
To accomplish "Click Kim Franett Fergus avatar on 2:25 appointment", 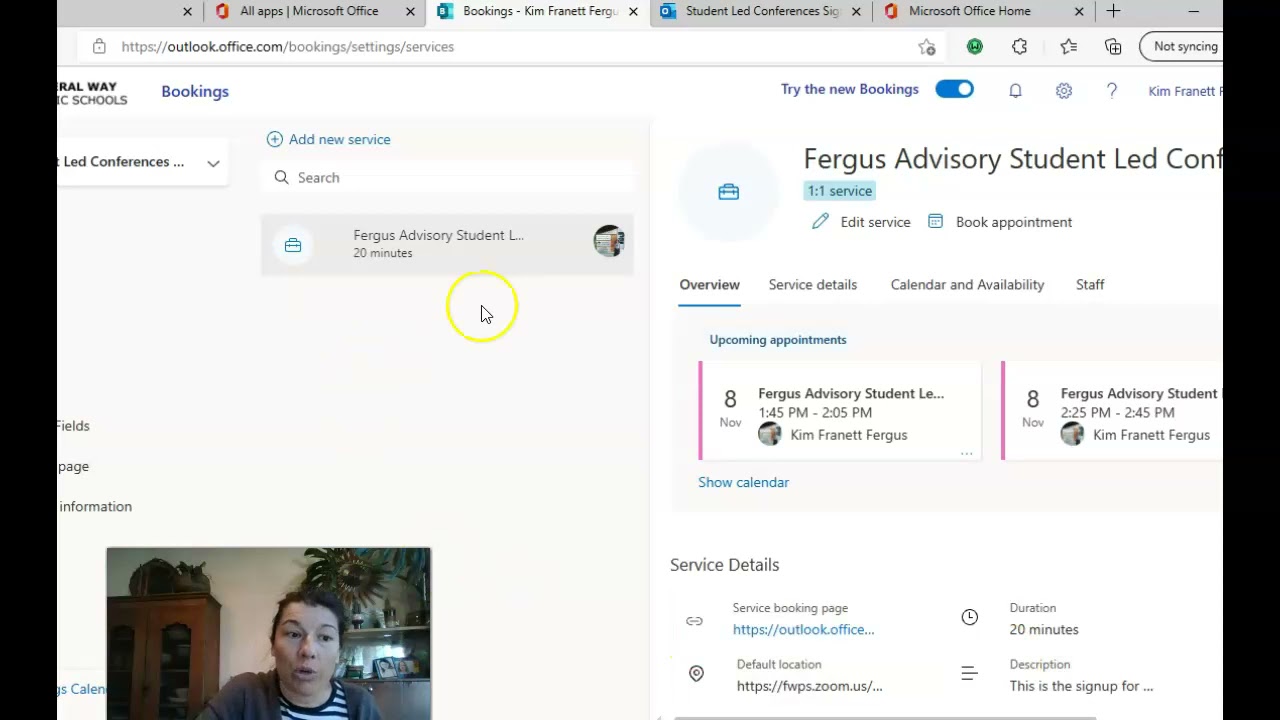I will click(1072, 434).
